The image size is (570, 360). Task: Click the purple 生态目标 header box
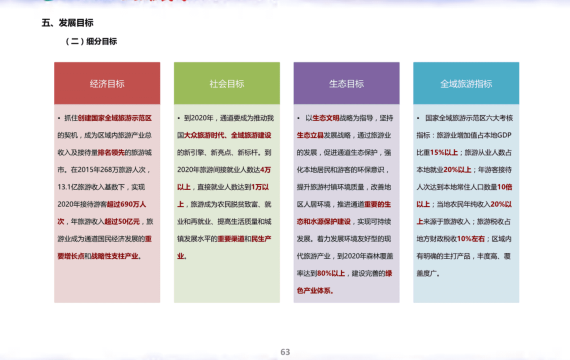click(346, 83)
